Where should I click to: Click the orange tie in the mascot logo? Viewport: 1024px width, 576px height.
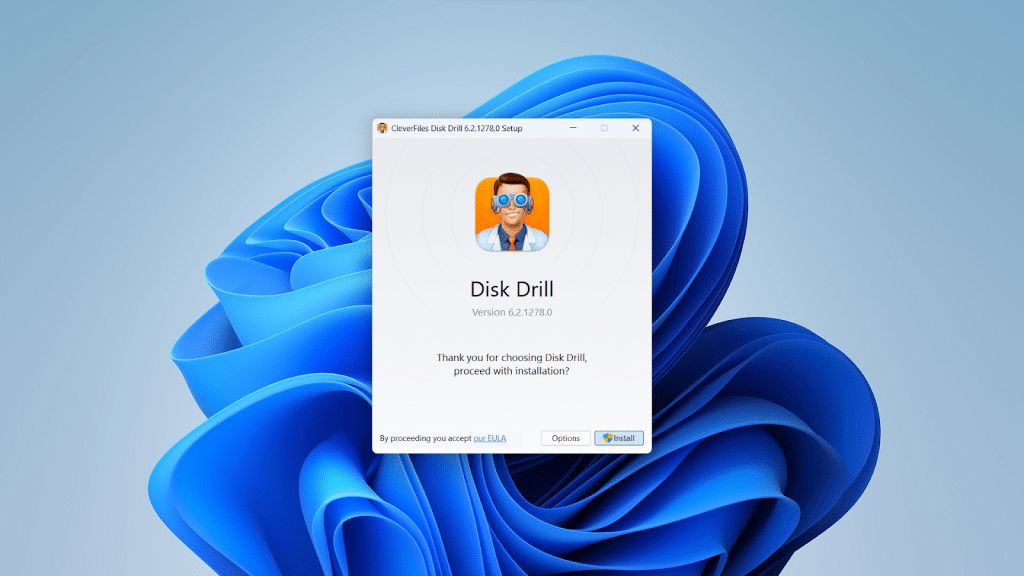[x=512, y=240]
